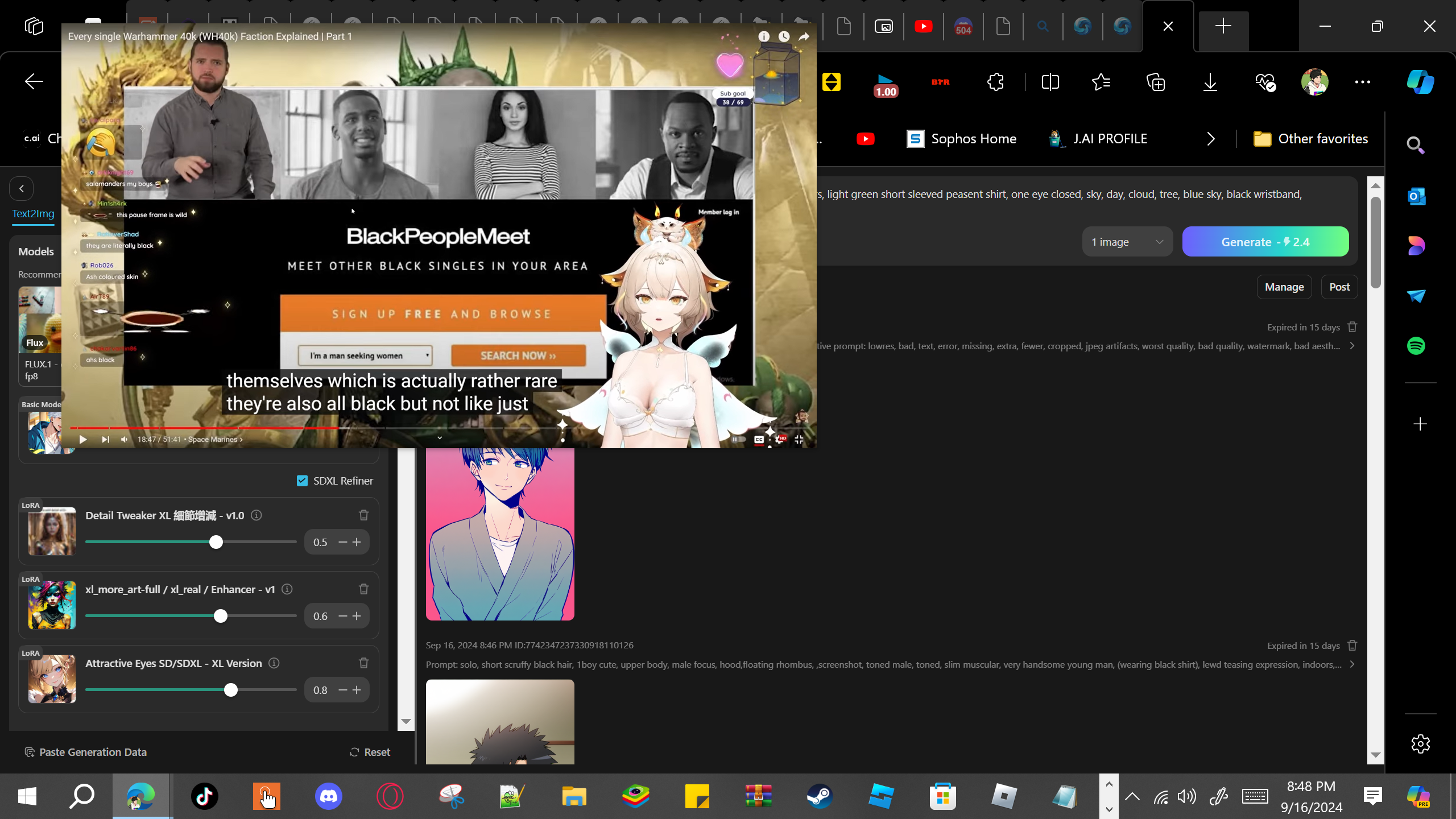Image resolution: width=1456 pixels, height=819 pixels.
Task: Play the picture-in-picture YouTube video
Action: click(83, 439)
